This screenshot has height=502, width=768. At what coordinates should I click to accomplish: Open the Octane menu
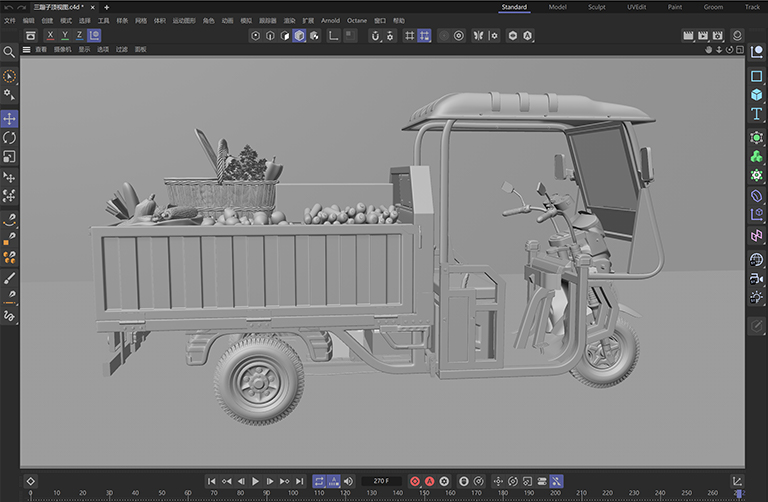(x=357, y=20)
